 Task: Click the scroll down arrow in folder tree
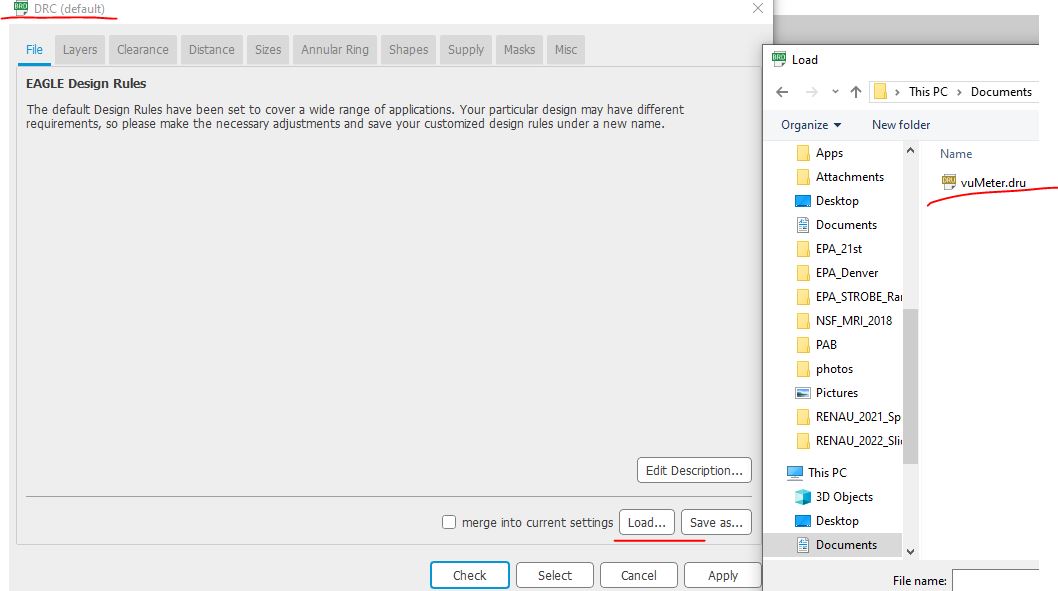pos(910,551)
